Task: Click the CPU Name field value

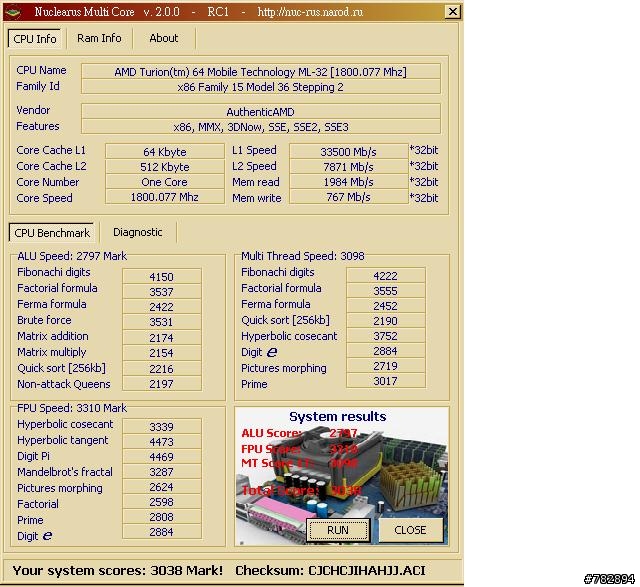Action: coord(260,71)
